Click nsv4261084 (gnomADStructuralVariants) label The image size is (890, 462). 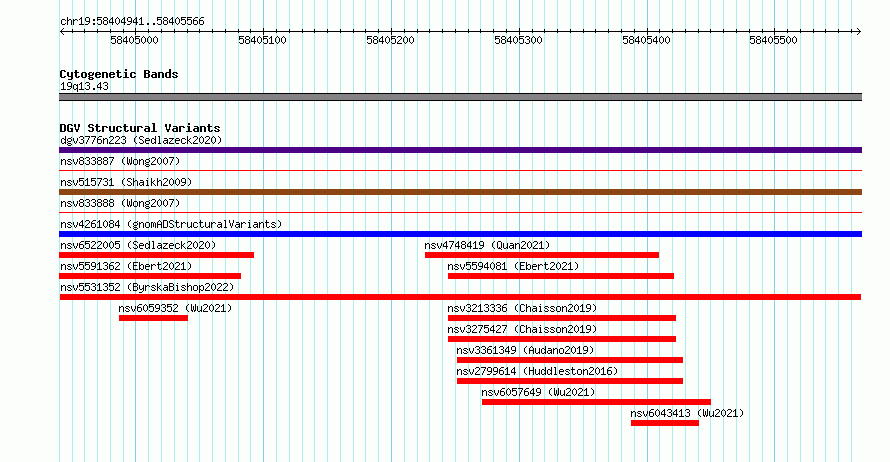(171, 224)
